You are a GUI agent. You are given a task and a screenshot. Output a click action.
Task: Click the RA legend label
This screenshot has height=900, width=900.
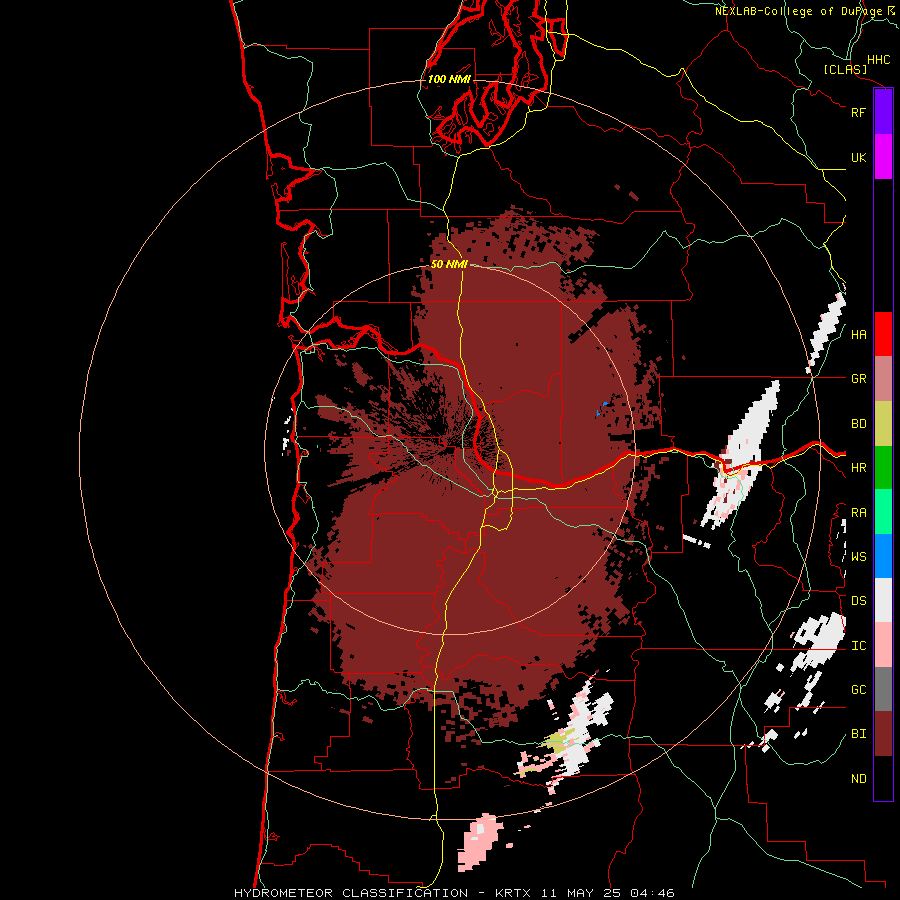point(858,513)
